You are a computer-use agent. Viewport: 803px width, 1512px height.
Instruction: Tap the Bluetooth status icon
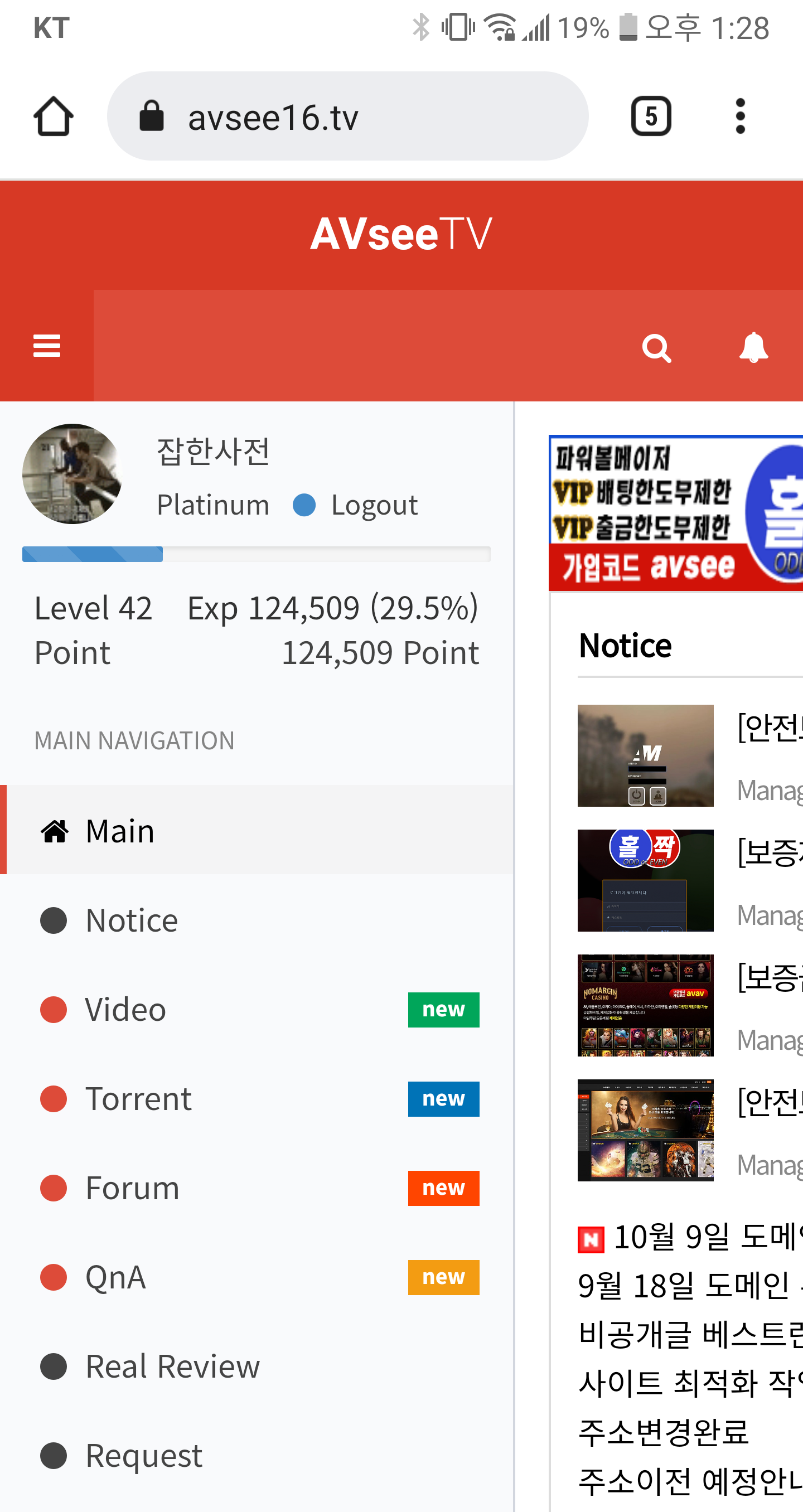421,27
